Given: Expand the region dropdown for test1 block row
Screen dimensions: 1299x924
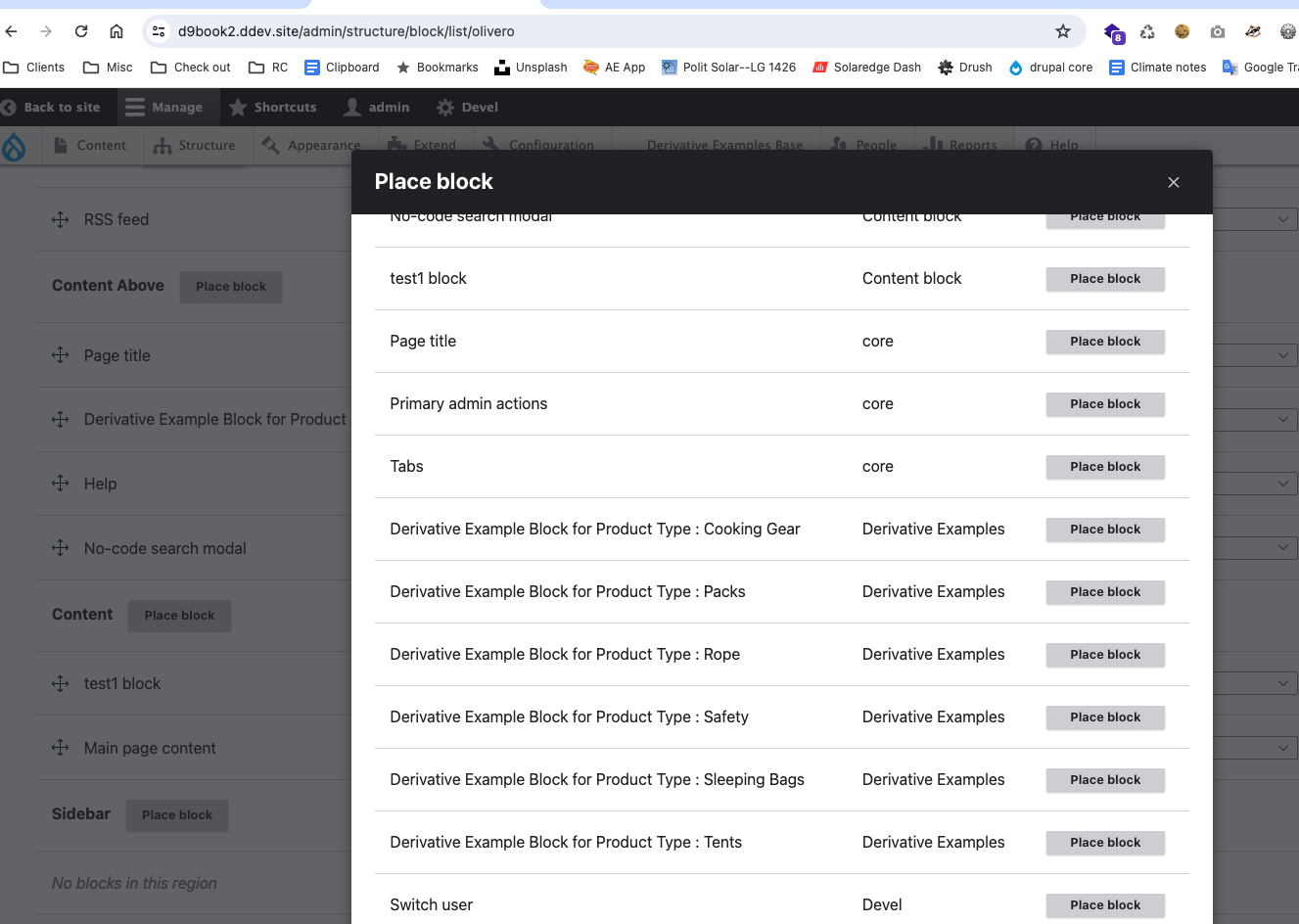Looking at the screenshot, I should point(1282,683).
